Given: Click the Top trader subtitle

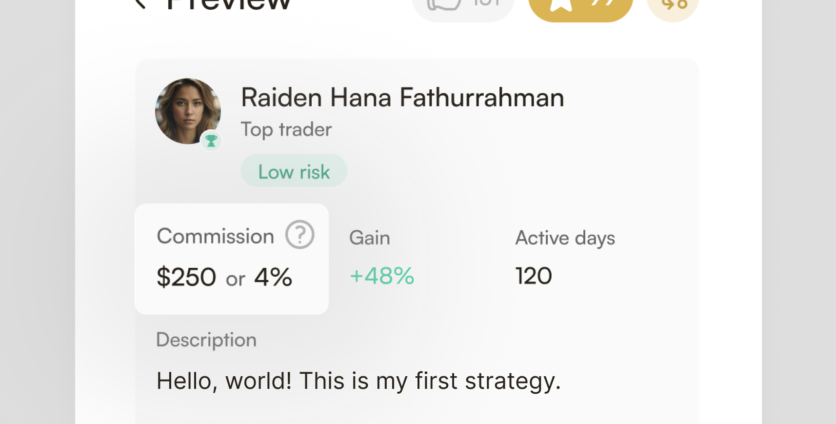Looking at the screenshot, I should [286, 130].
